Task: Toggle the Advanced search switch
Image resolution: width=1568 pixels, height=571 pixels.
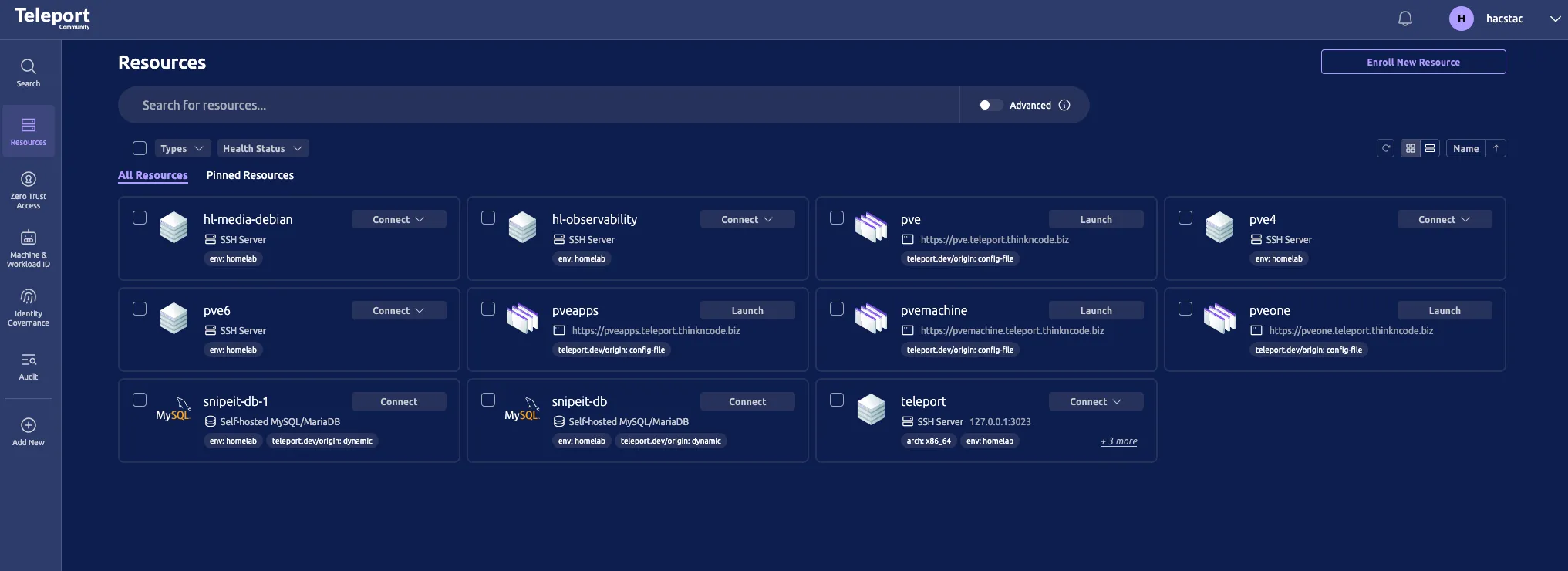Action: pyautogui.click(x=990, y=105)
